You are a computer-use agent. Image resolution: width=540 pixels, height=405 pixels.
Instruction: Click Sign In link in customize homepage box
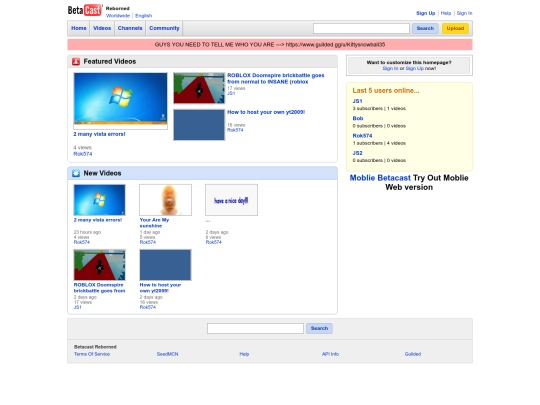390,69
